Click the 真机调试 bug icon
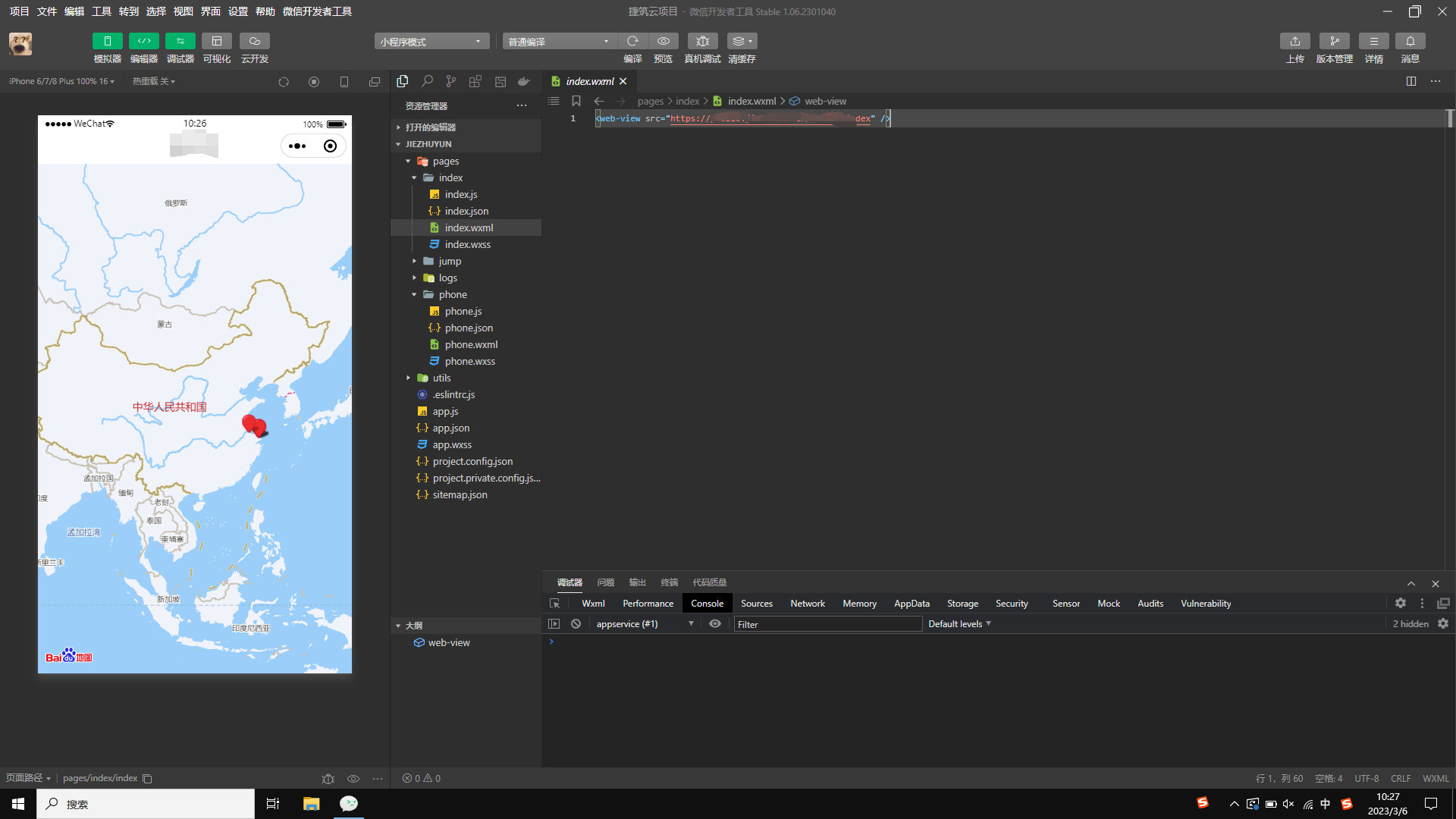This screenshot has width=1456, height=819. point(702,41)
